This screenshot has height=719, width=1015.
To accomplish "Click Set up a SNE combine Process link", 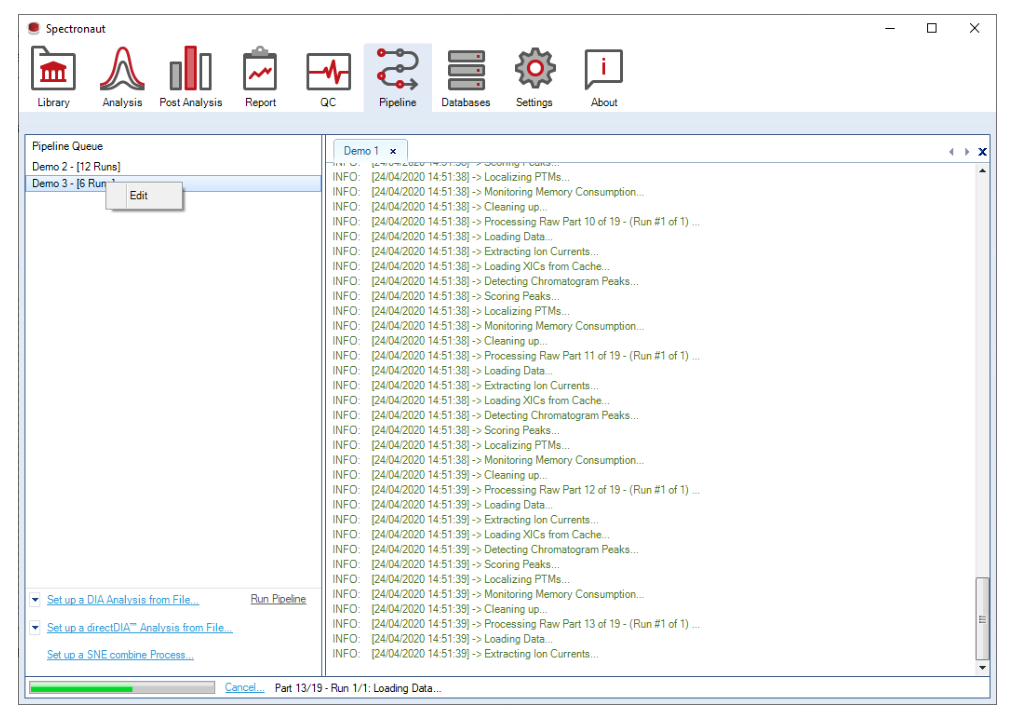I will pyautogui.click(x=120, y=655).
